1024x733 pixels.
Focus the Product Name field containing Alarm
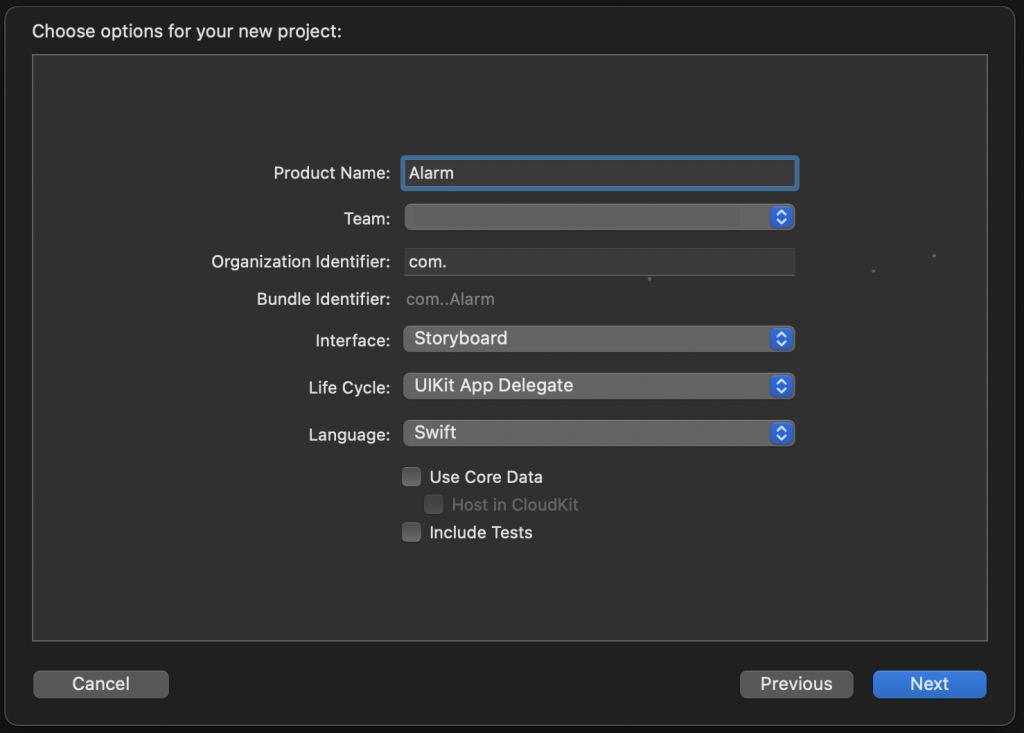pyautogui.click(x=600, y=173)
